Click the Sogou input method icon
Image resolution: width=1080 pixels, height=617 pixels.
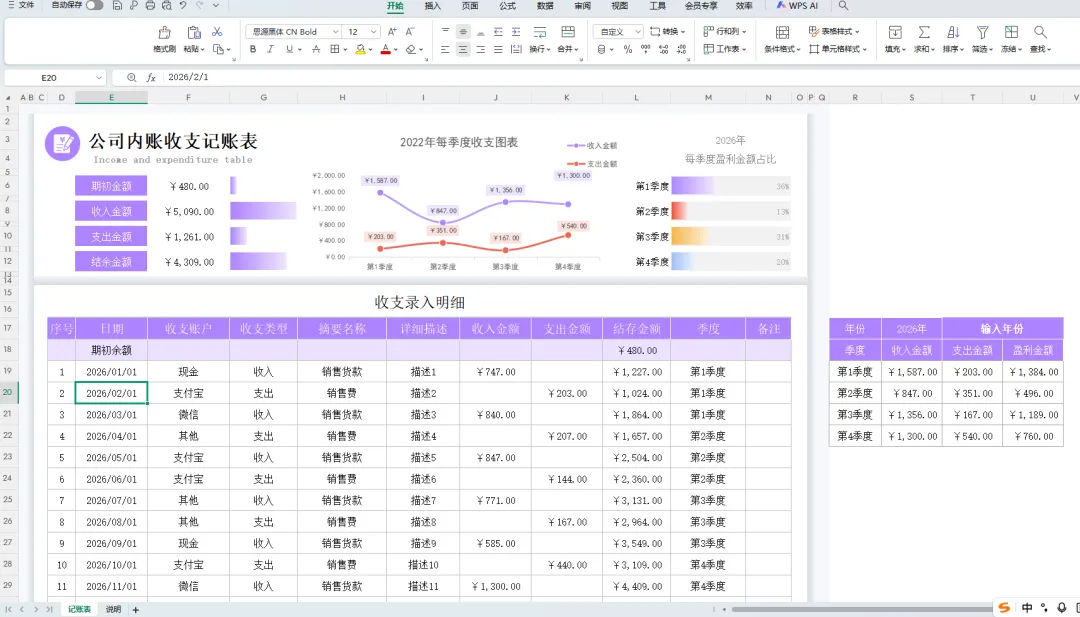point(1005,607)
